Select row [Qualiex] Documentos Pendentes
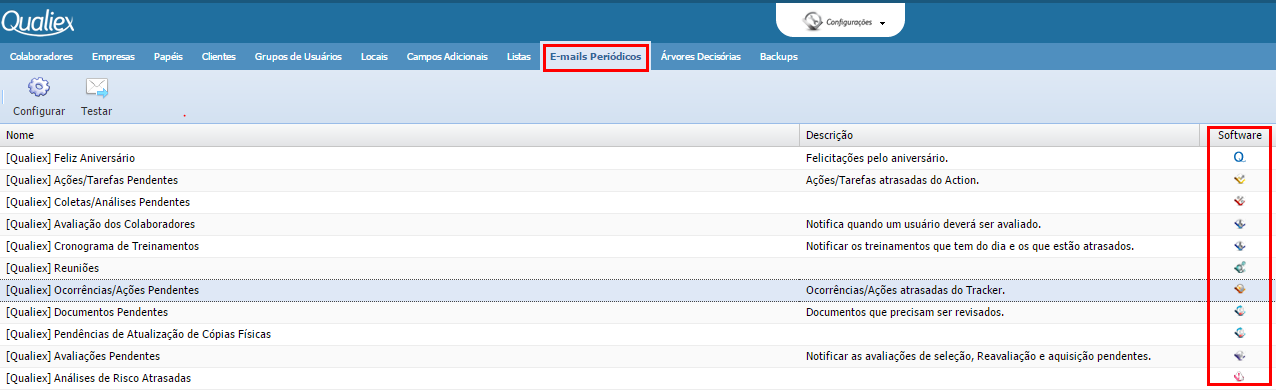This screenshot has height=392, width=1276. coord(638,312)
